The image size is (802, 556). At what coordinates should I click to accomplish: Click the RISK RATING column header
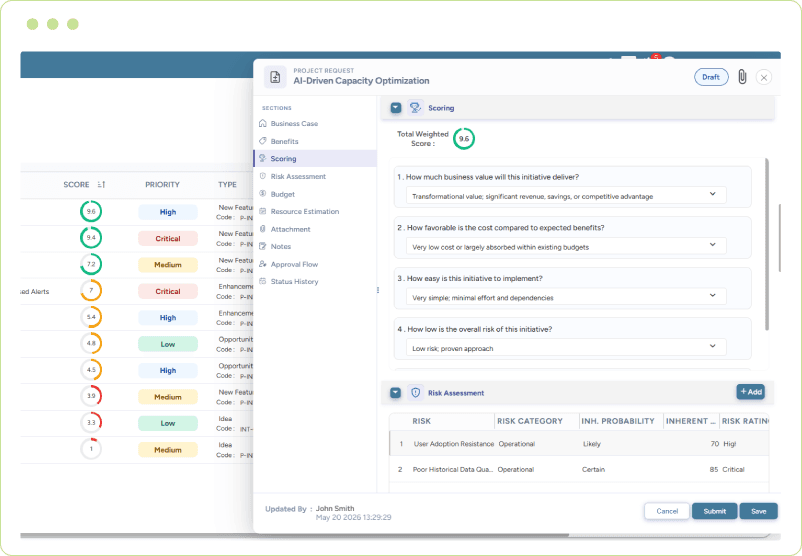coord(745,421)
